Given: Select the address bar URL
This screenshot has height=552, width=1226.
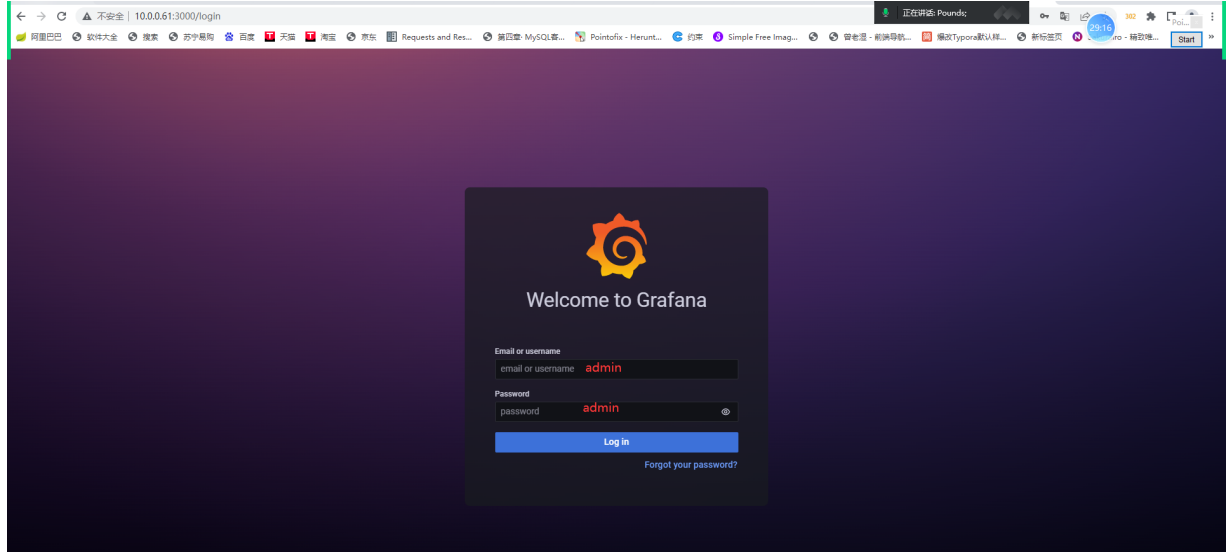Looking at the screenshot, I should tap(178, 16).
